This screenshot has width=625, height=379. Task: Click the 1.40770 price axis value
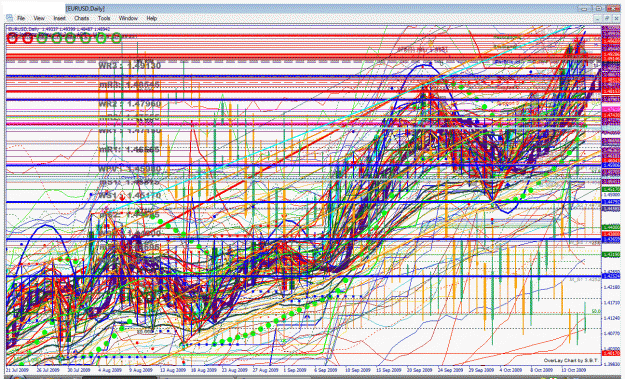tap(611, 333)
